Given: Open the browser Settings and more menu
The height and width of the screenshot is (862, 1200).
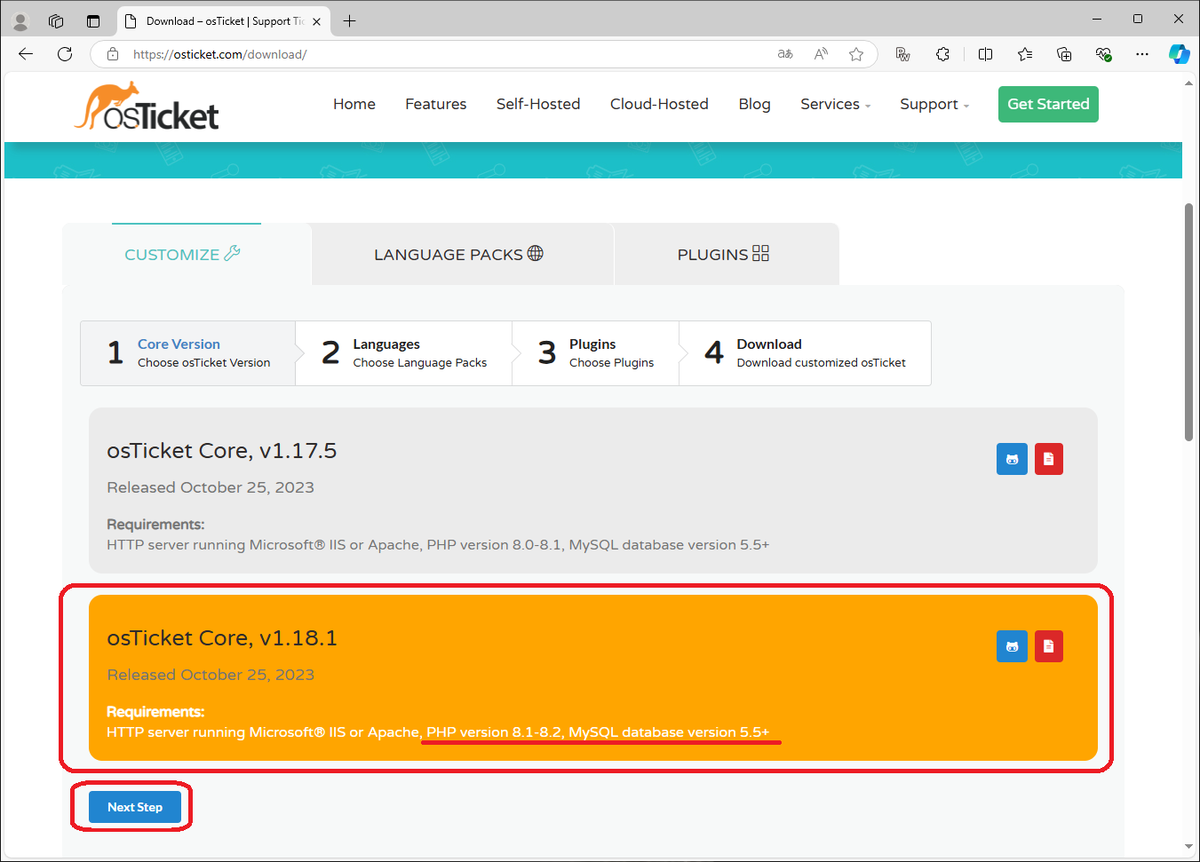Looking at the screenshot, I should click(x=1142, y=54).
